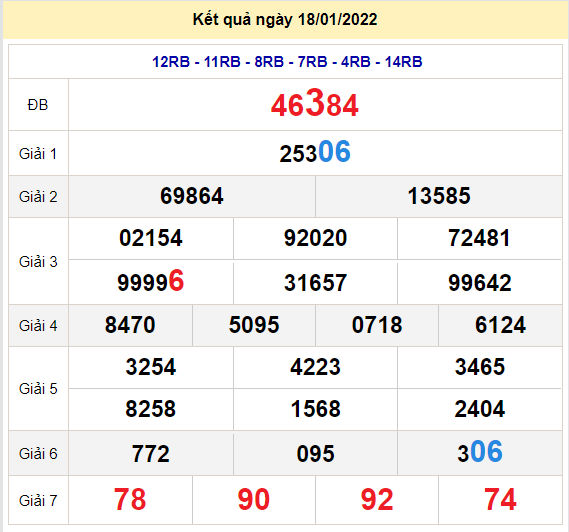
Task: Select Giải 6 number 095
Action: click(315, 454)
